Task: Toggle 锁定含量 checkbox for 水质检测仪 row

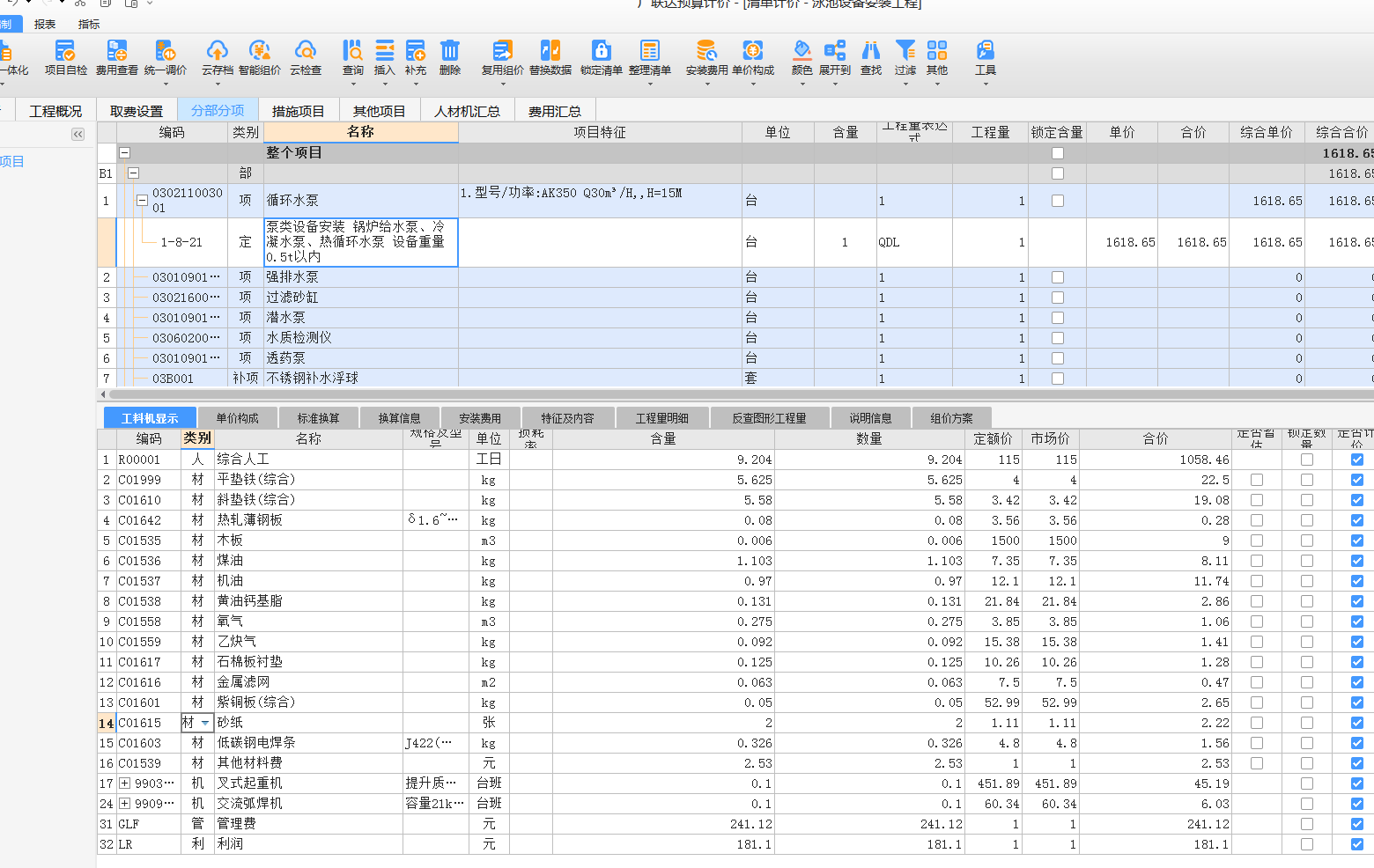Action: (1058, 338)
